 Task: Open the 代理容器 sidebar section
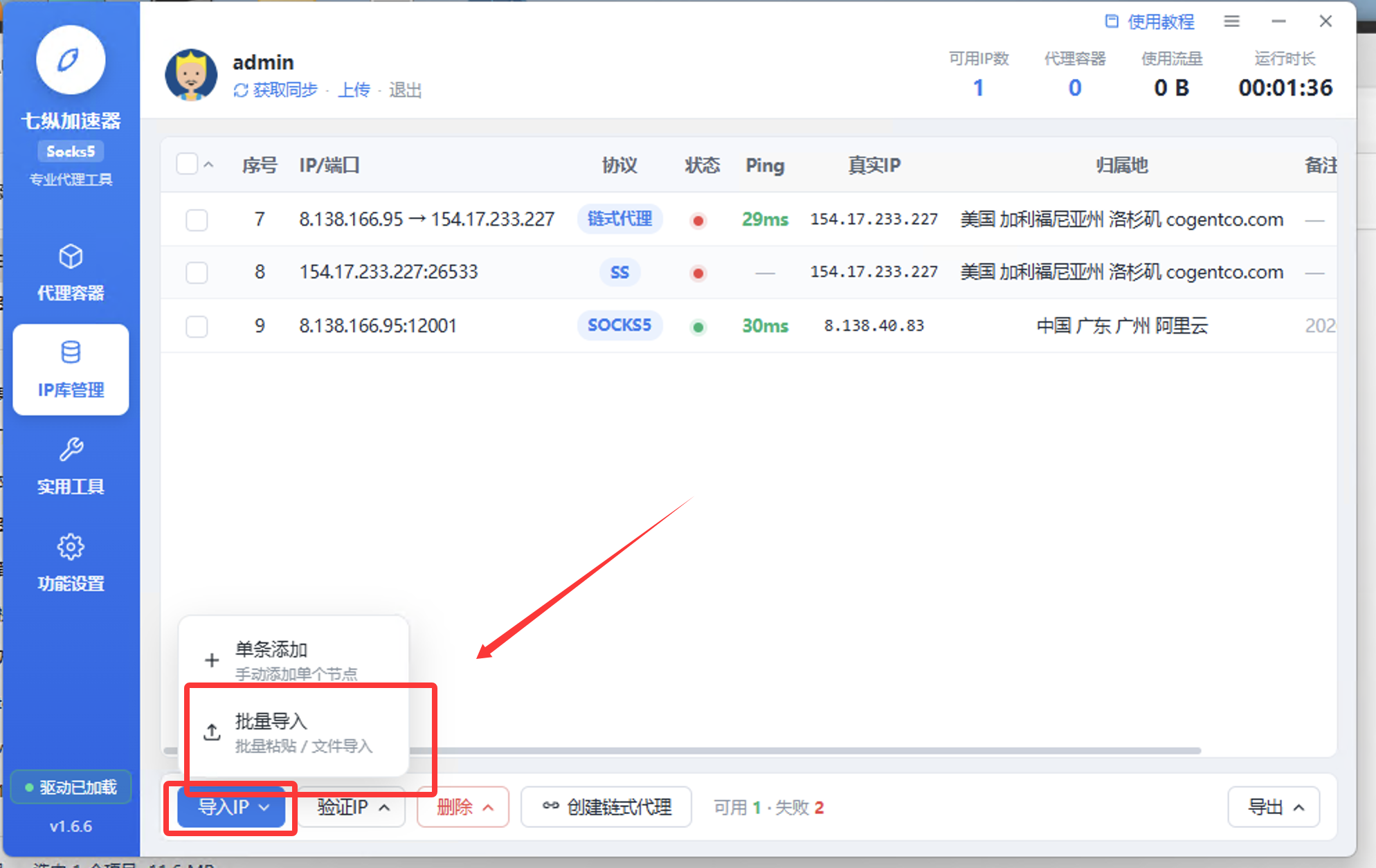[x=71, y=273]
